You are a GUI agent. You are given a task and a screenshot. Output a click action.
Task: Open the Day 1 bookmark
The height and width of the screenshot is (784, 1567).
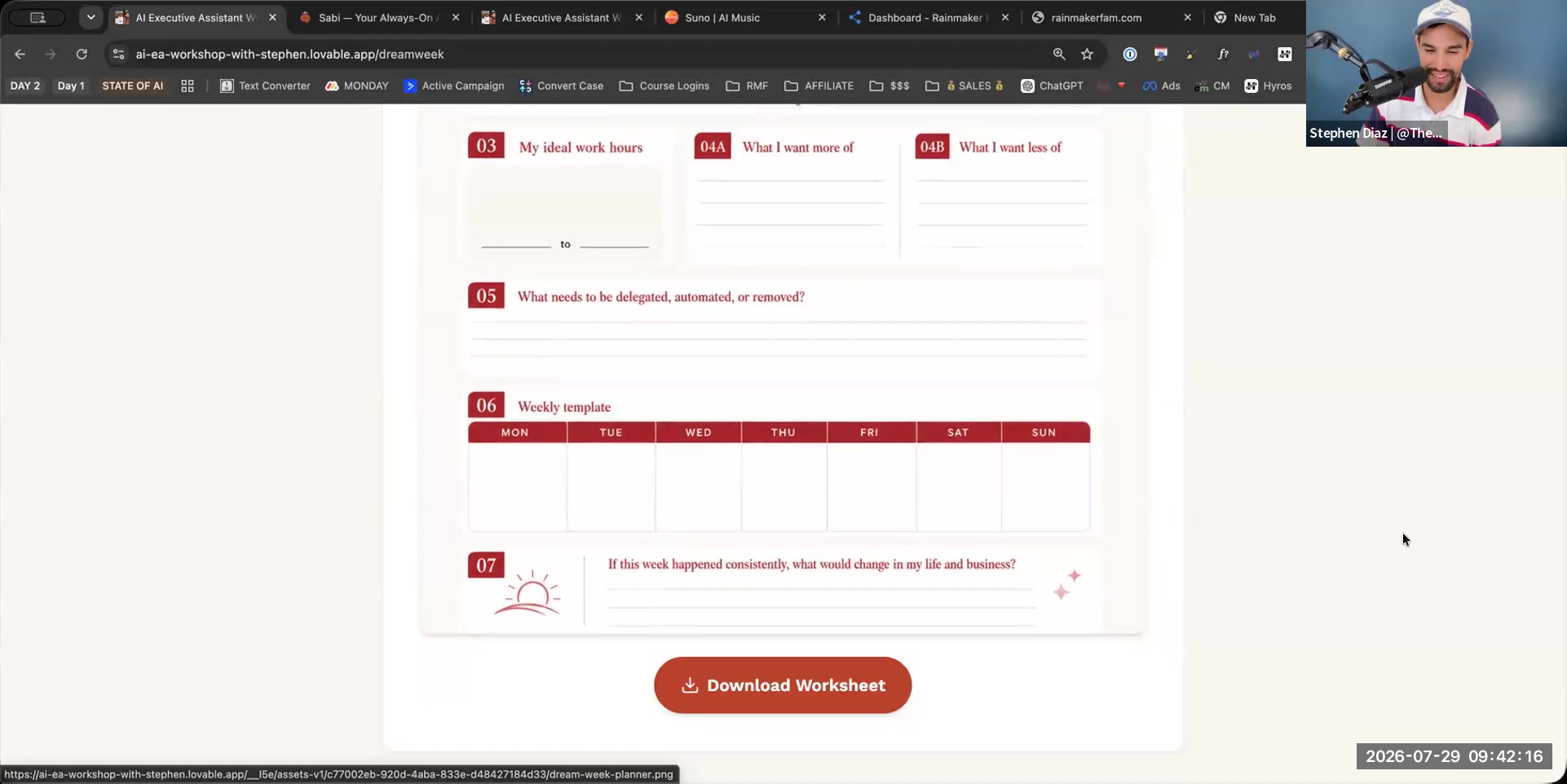71,86
